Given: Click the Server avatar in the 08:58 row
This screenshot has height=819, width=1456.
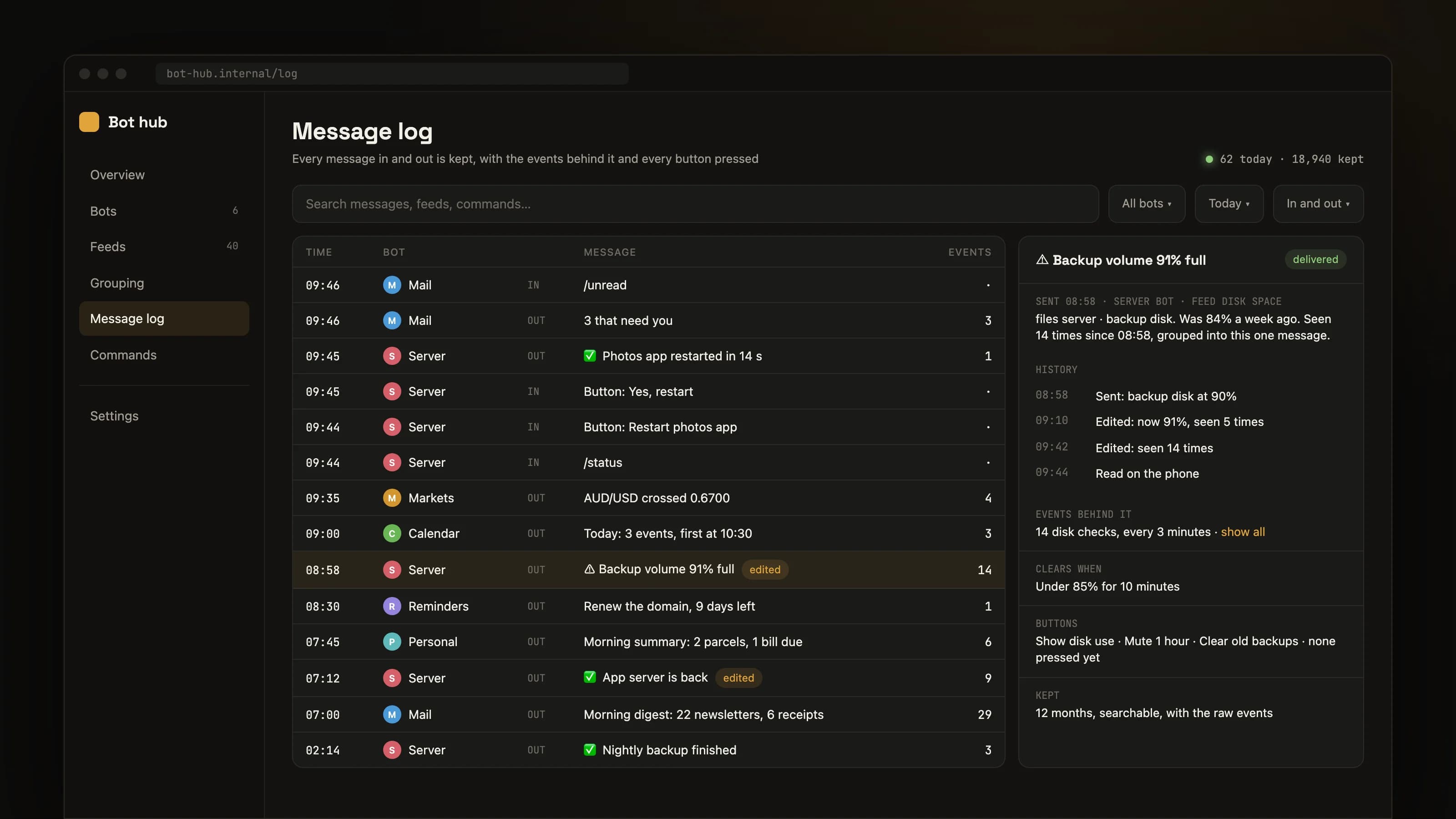Looking at the screenshot, I should point(392,570).
